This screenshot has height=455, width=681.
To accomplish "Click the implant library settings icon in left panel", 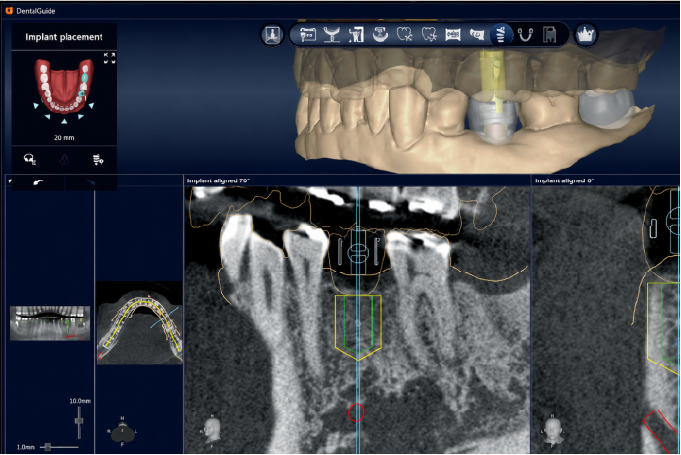I will tap(98, 160).
